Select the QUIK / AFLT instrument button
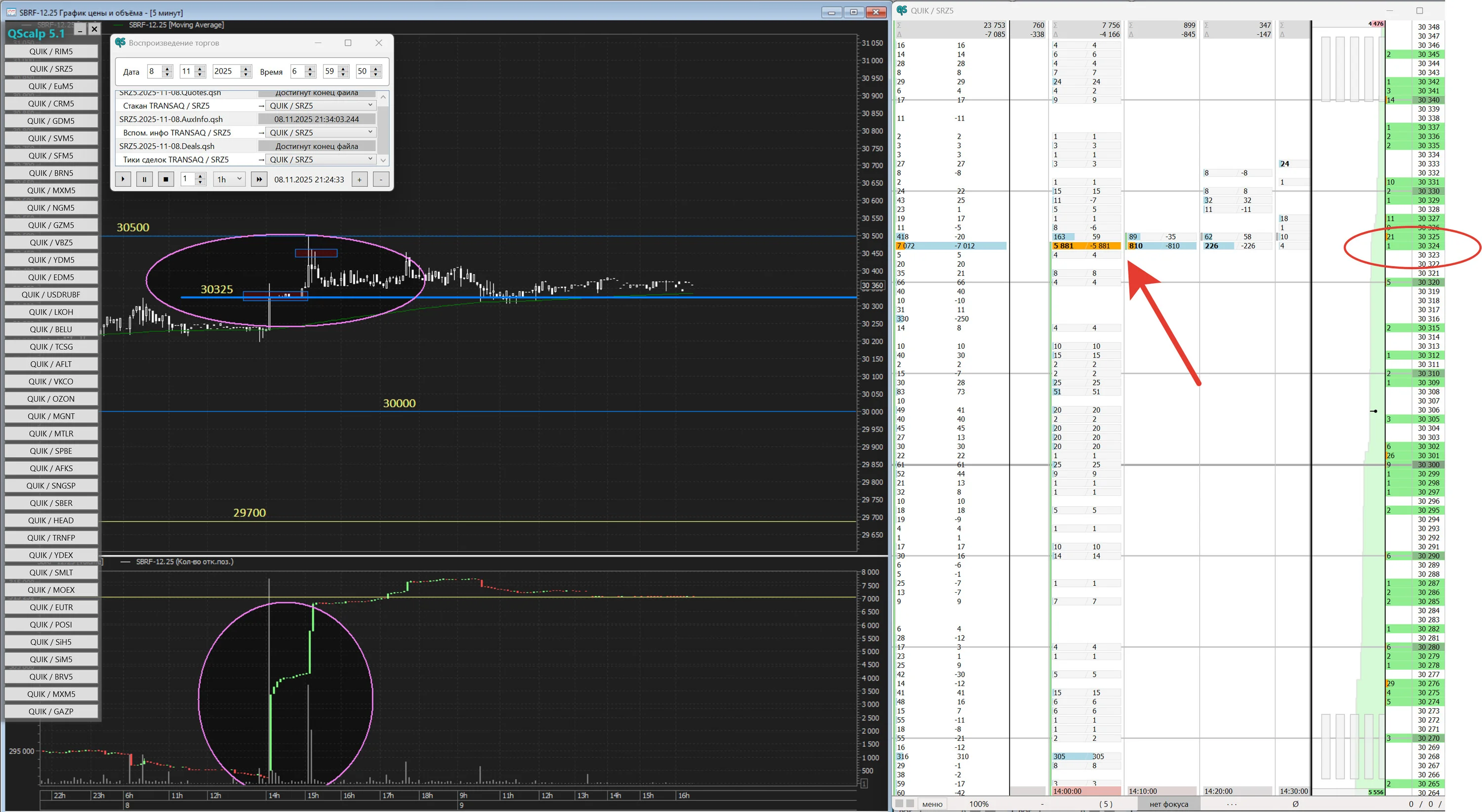 coord(51,364)
